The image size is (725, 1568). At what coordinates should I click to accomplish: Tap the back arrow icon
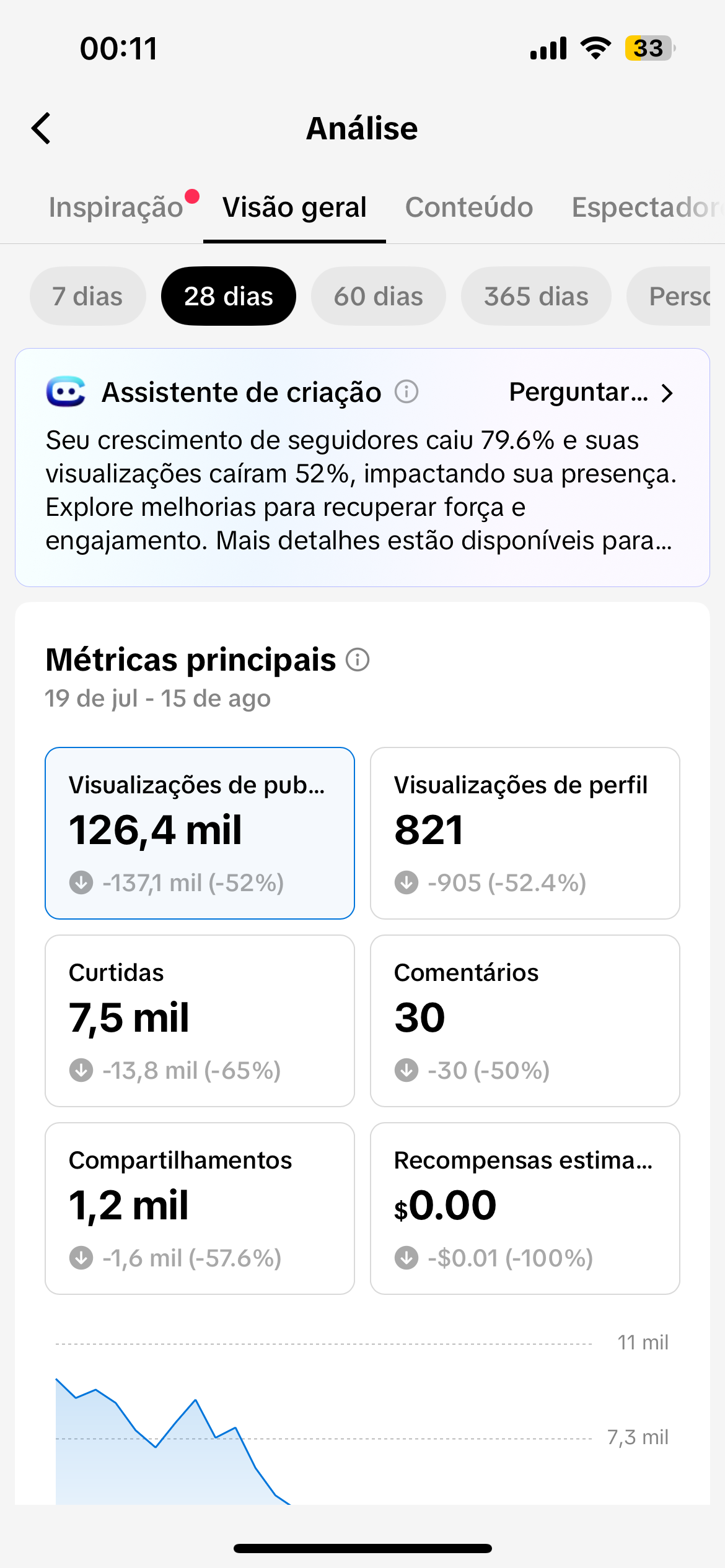tap(41, 128)
